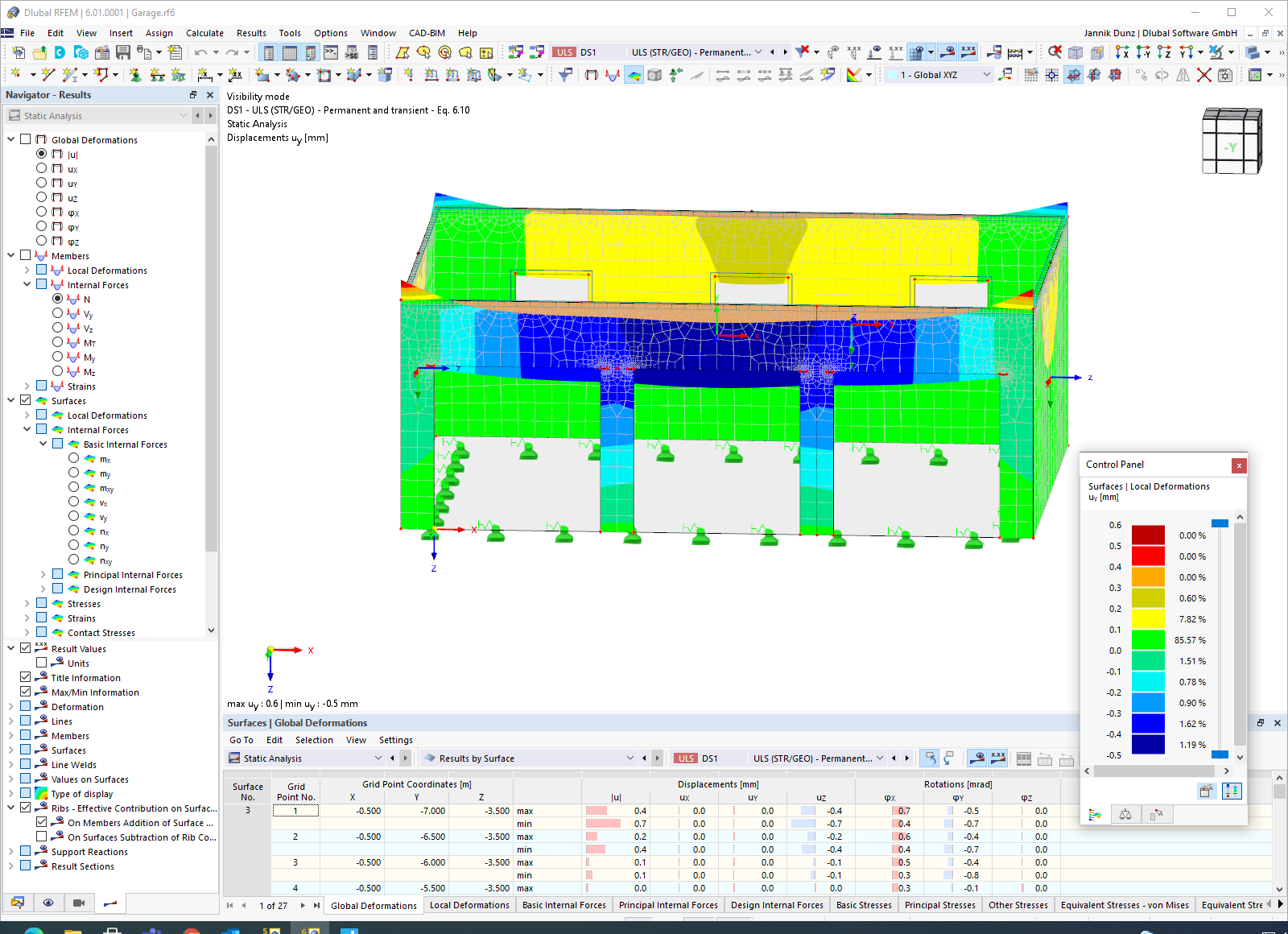The image size is (1288, 934).
Task: Click the delete red X icon in toolbar
Action: coord(1204,75)
